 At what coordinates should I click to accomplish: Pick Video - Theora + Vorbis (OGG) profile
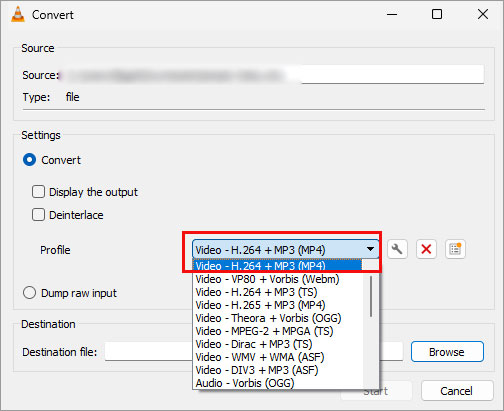pos(278,318)
